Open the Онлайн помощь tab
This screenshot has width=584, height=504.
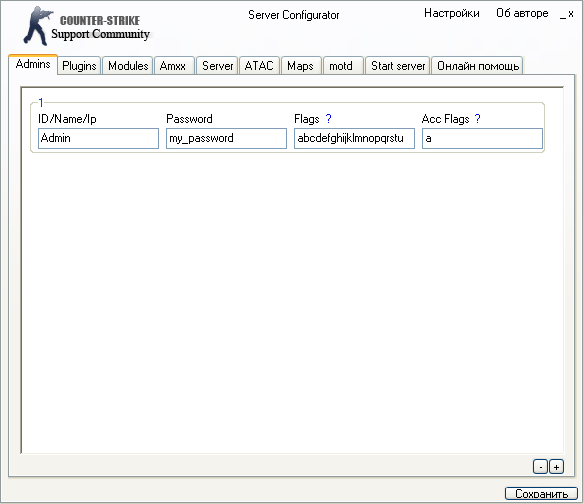click(x=478, y=66)
